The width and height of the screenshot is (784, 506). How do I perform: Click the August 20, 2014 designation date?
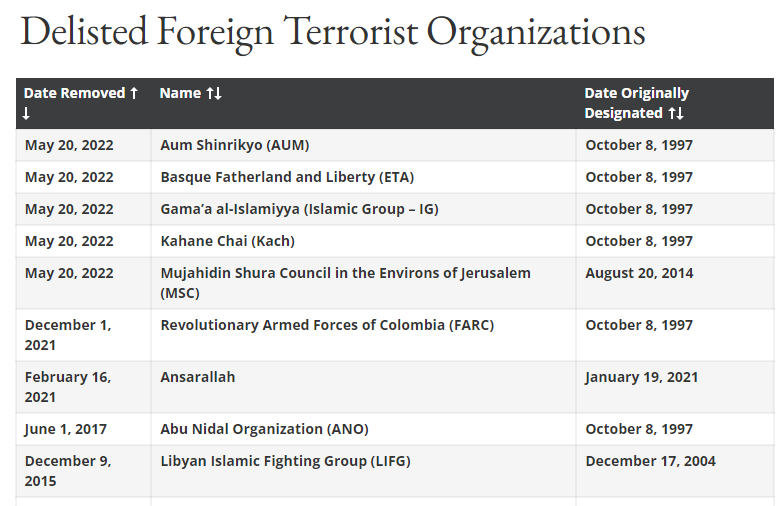pos(639,273)
